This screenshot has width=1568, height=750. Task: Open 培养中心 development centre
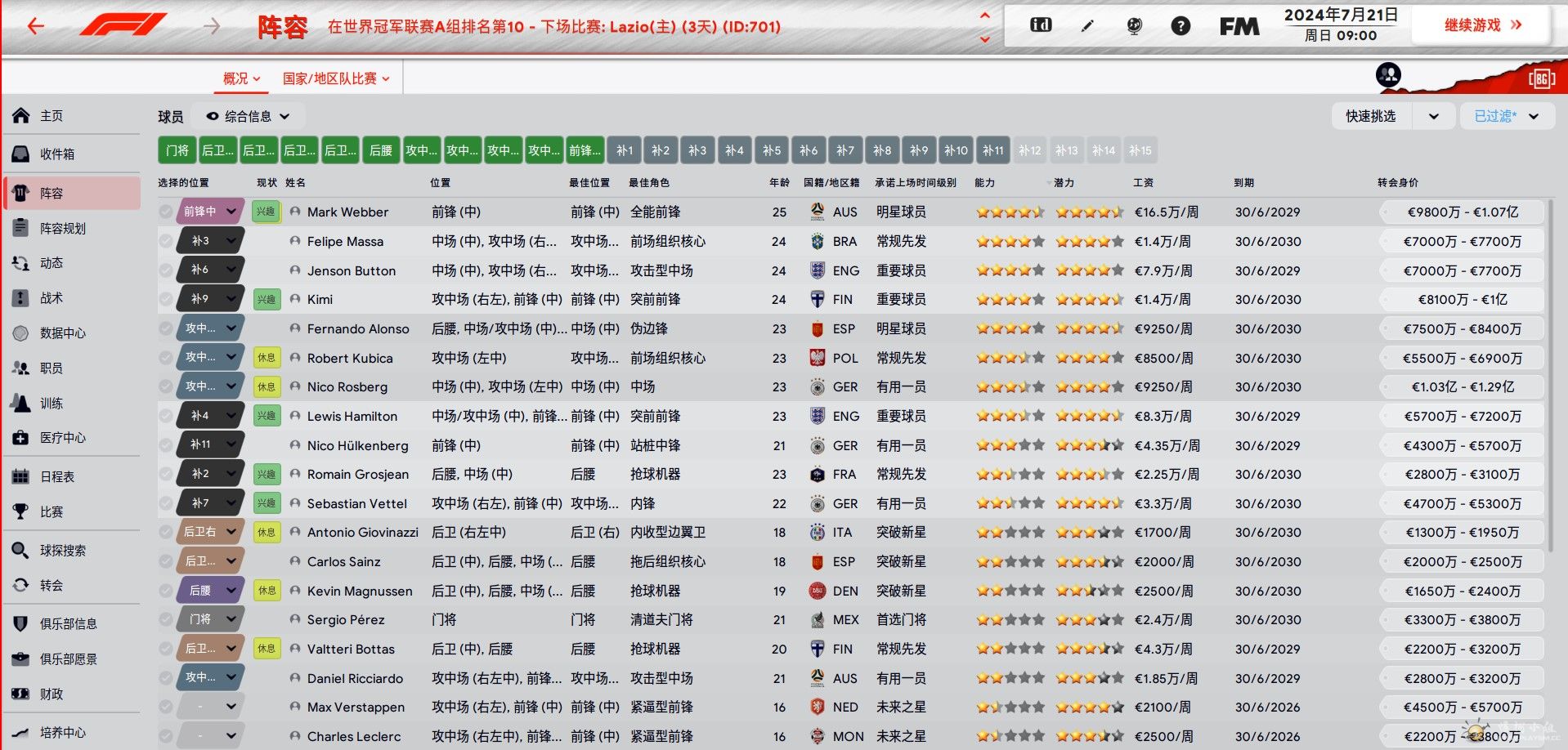72,733
